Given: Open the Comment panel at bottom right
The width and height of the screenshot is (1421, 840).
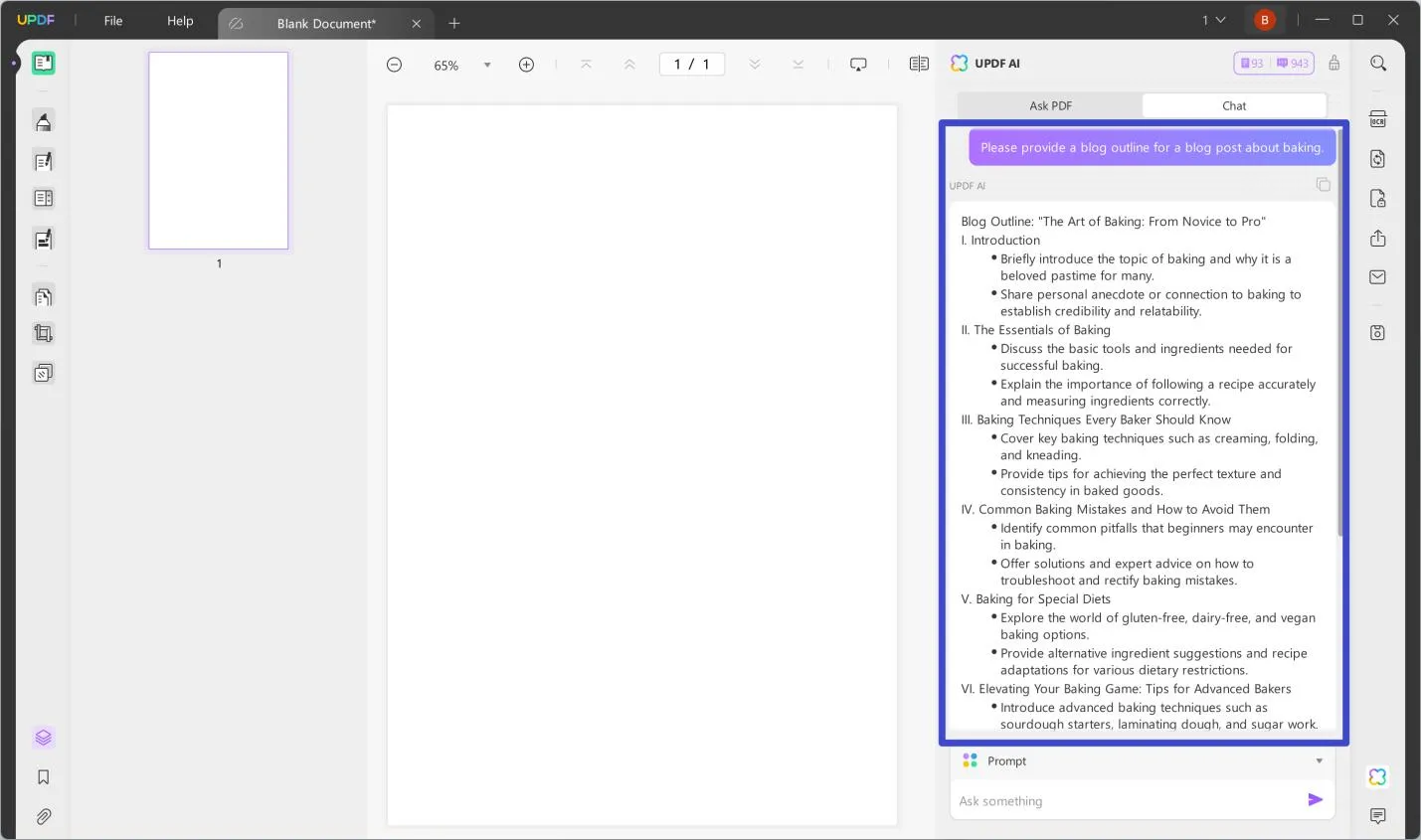Looking at the screenshot, I should [x=1377, y=816].
